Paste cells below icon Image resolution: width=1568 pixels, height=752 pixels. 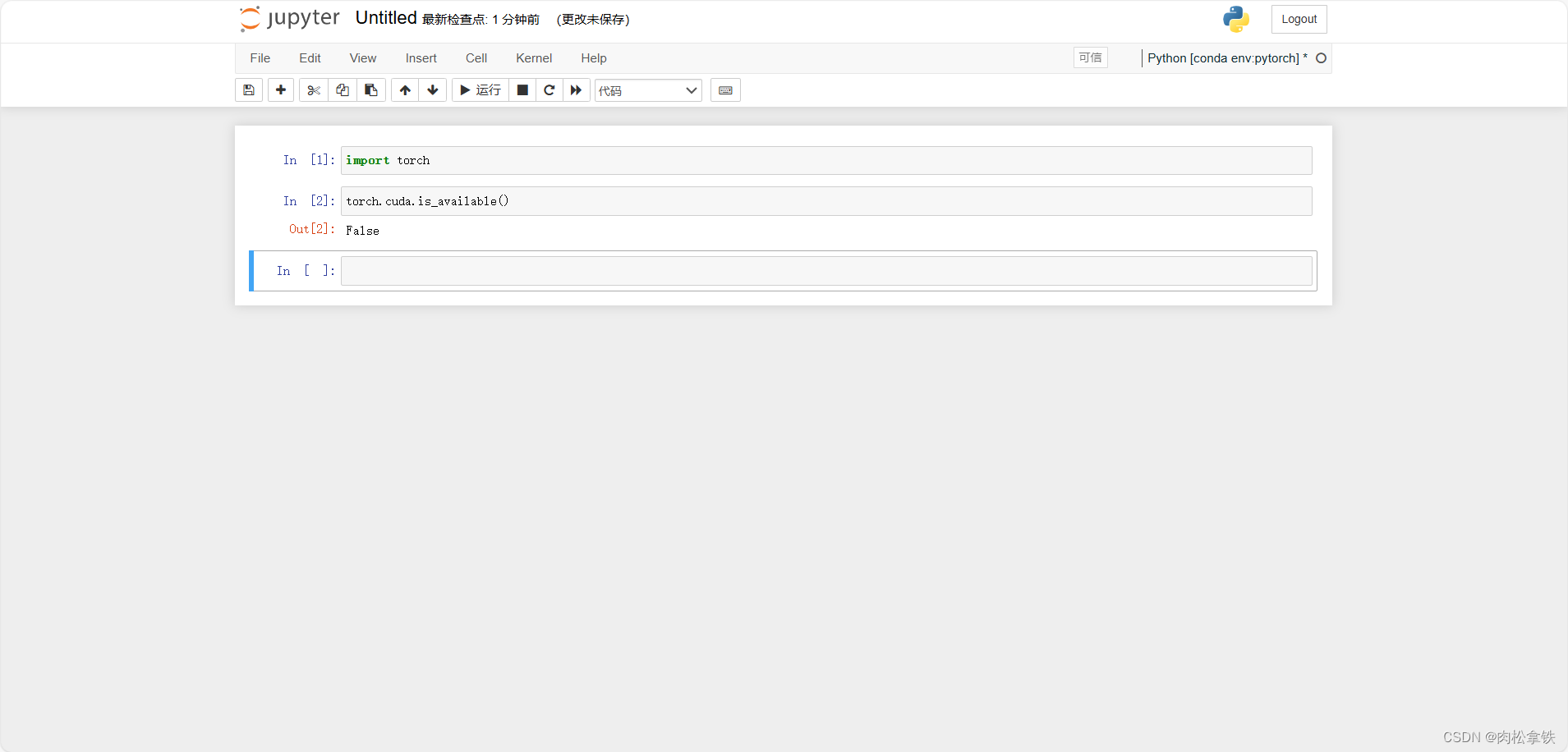[x=371, y=90]
